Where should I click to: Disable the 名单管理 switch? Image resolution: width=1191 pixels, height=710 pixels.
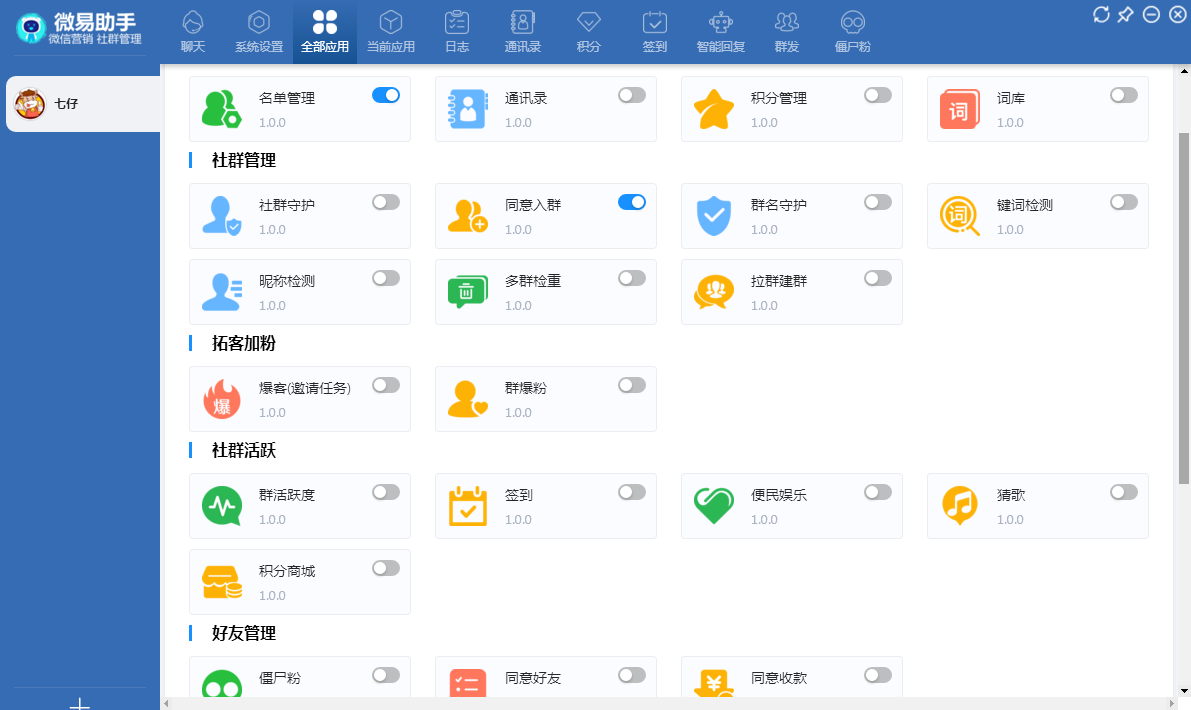point(386,95)
